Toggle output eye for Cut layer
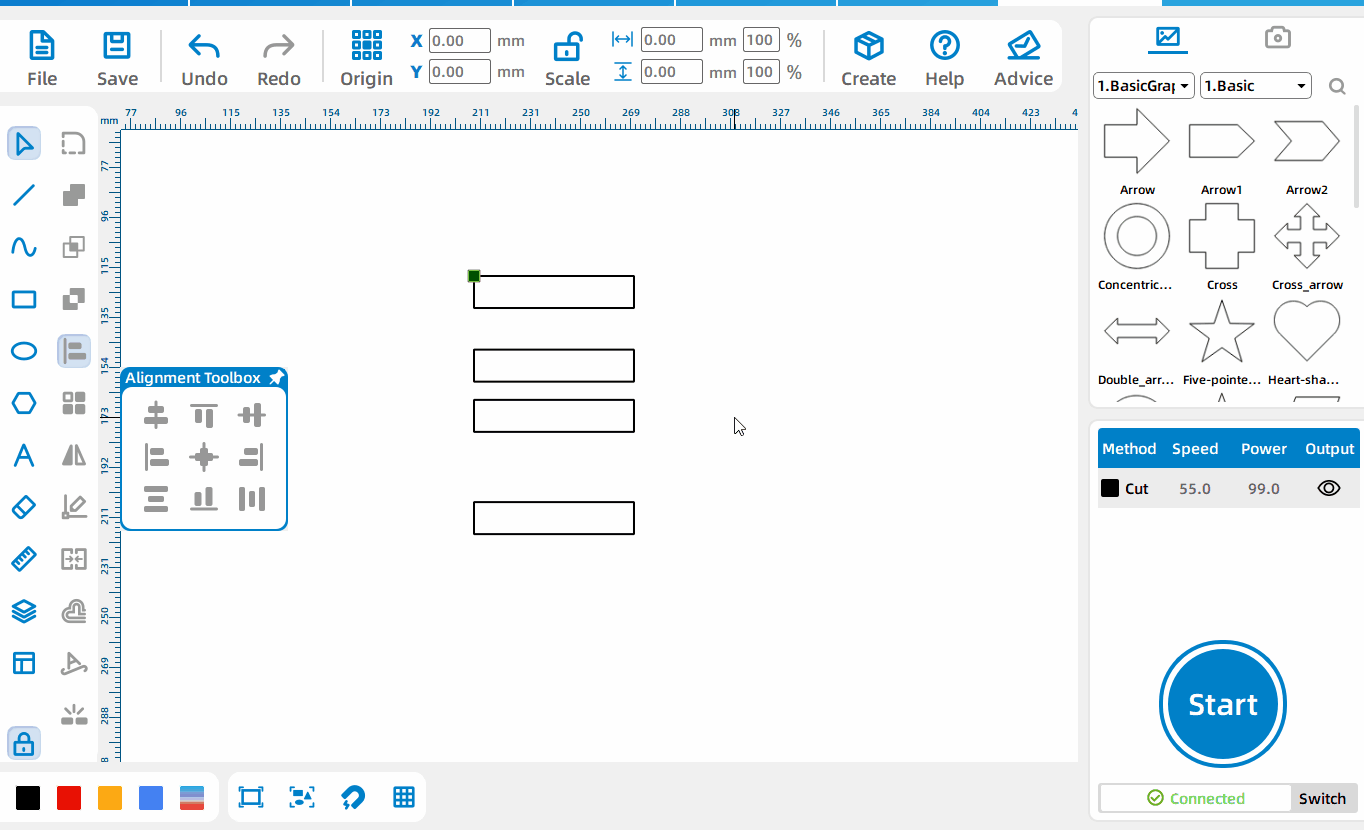 (1328, 488)
